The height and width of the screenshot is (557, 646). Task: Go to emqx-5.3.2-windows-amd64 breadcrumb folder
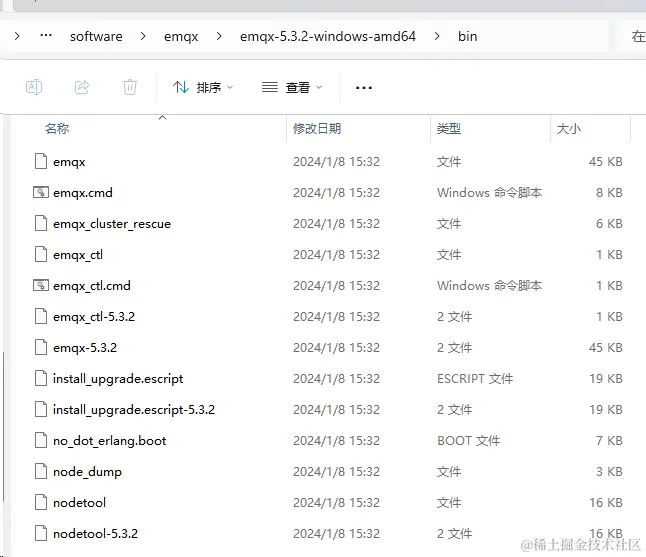tap(328, 37)
